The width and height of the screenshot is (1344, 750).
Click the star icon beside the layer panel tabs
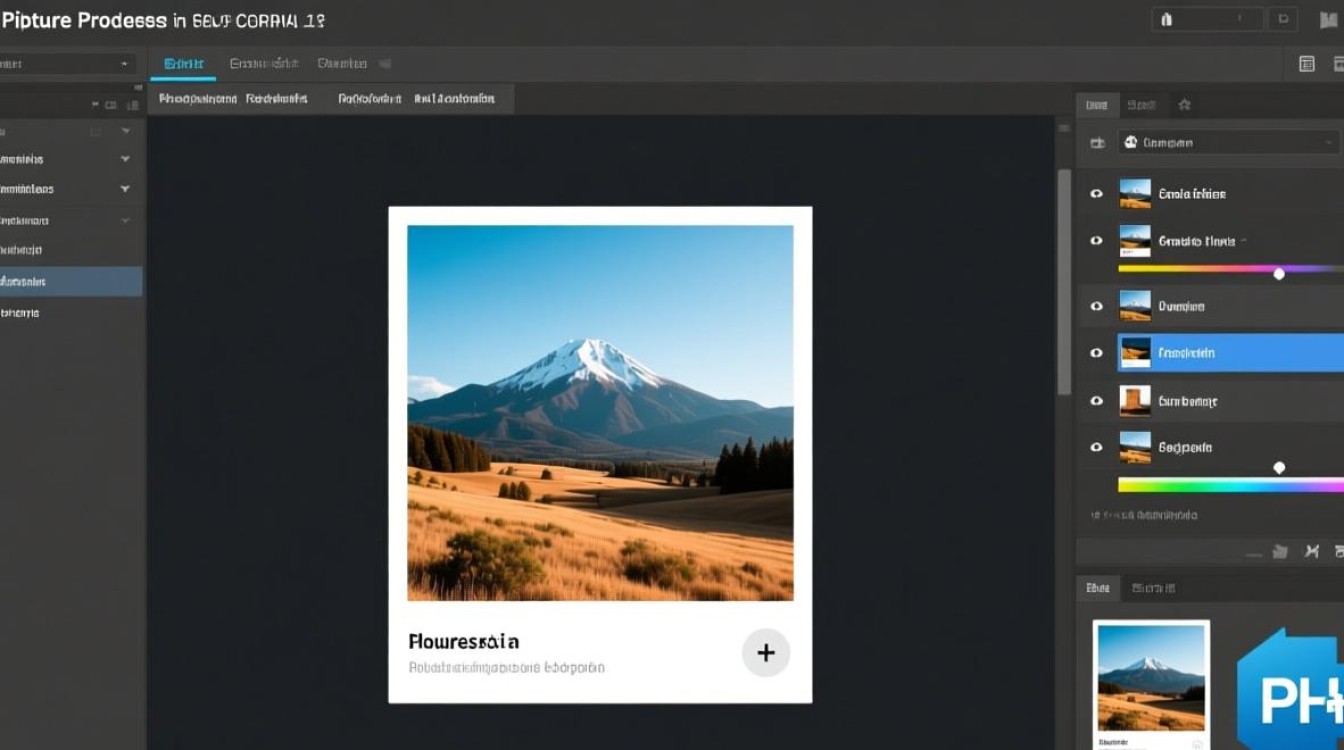click(1184, 104)
